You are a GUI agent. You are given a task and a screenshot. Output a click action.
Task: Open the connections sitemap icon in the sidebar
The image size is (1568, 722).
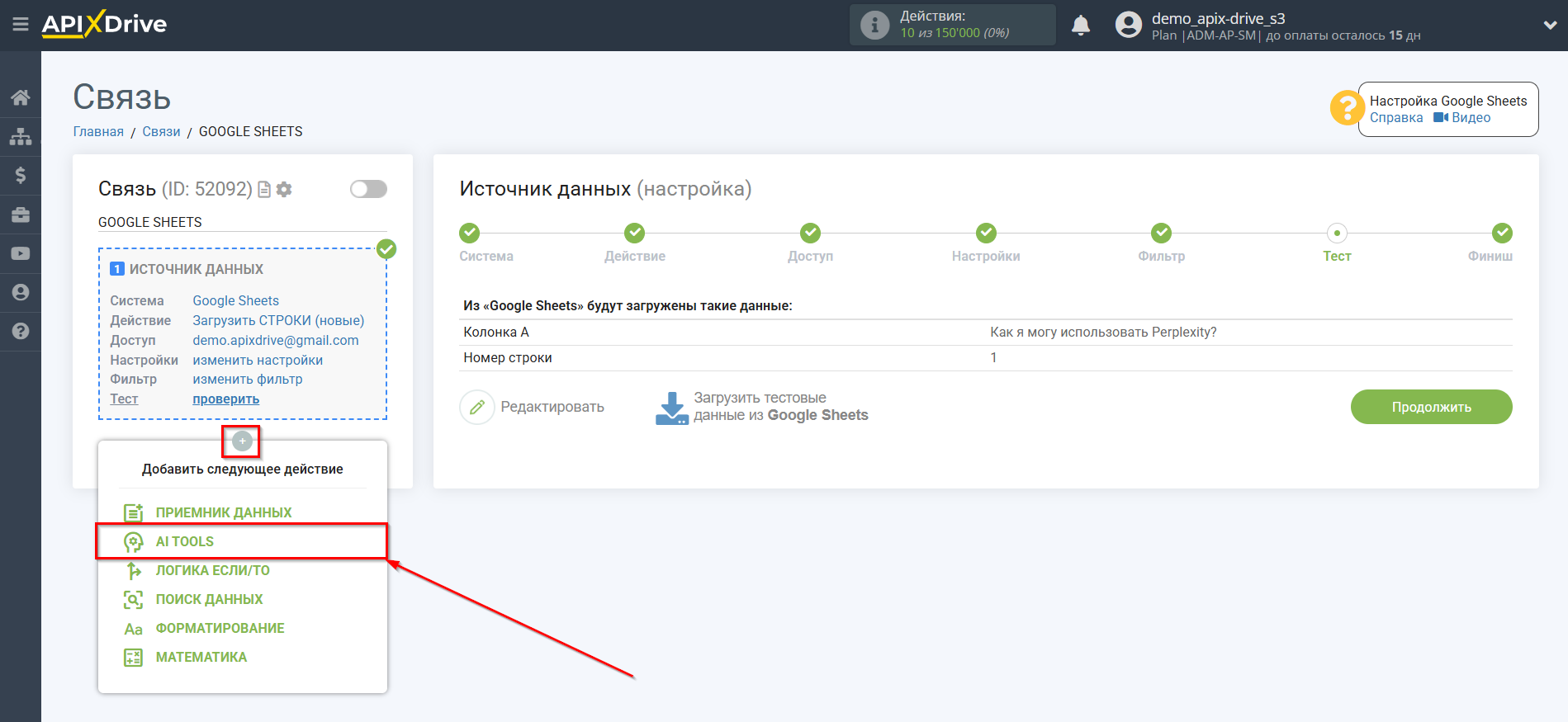click(x=21, y=136)
